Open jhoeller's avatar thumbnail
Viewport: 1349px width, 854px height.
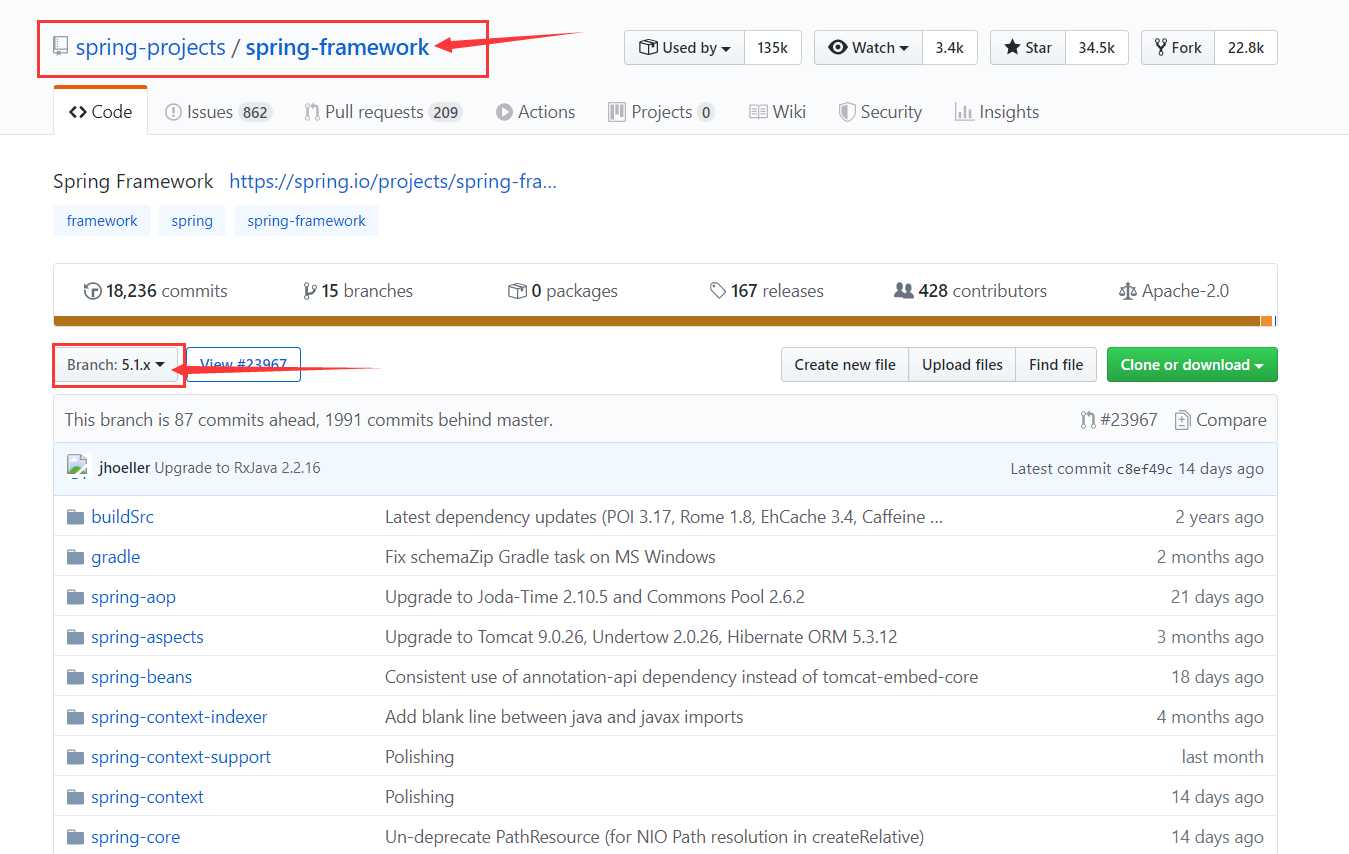point(78,467)
